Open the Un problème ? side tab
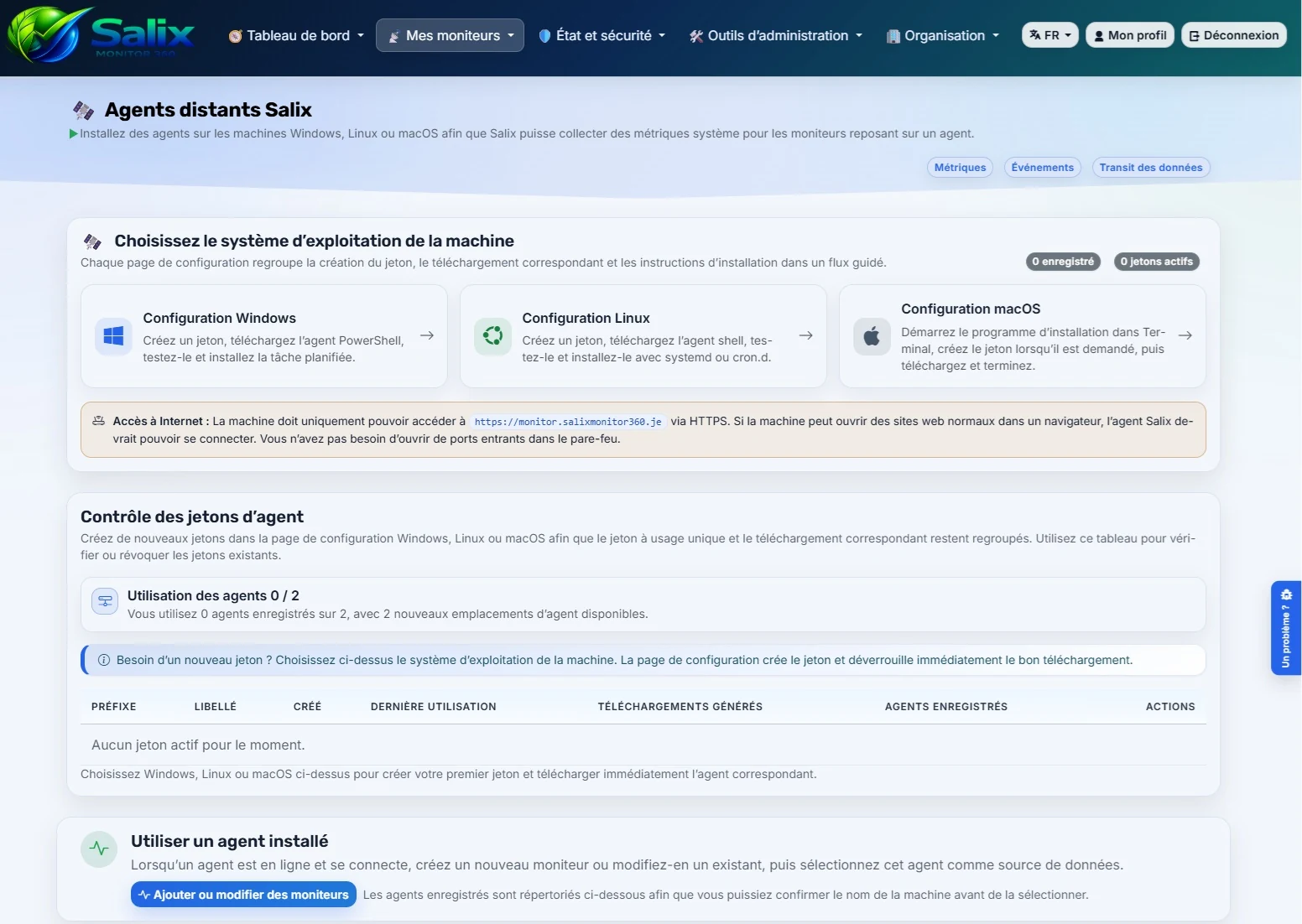 click(1286, 628)
